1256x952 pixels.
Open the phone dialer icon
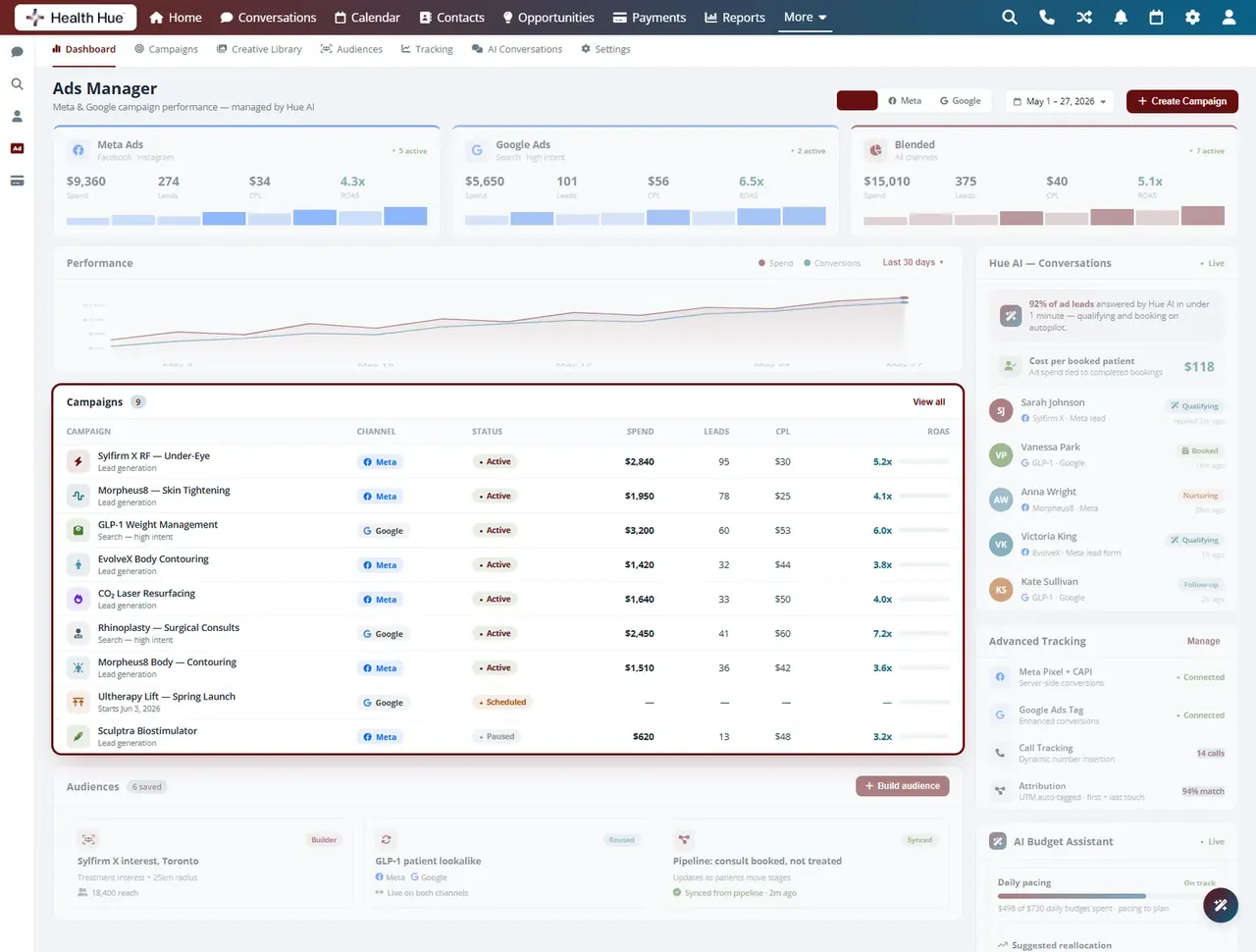[x=1047, y=18]
